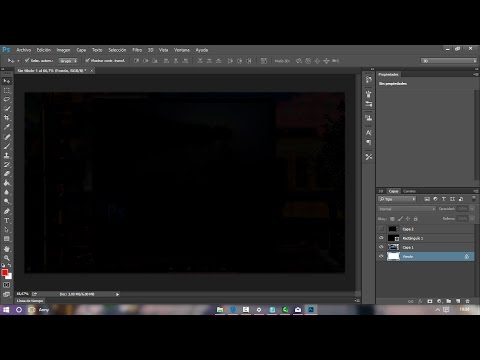Select the Fondo layer thumbnail

(x=393, y=256)
